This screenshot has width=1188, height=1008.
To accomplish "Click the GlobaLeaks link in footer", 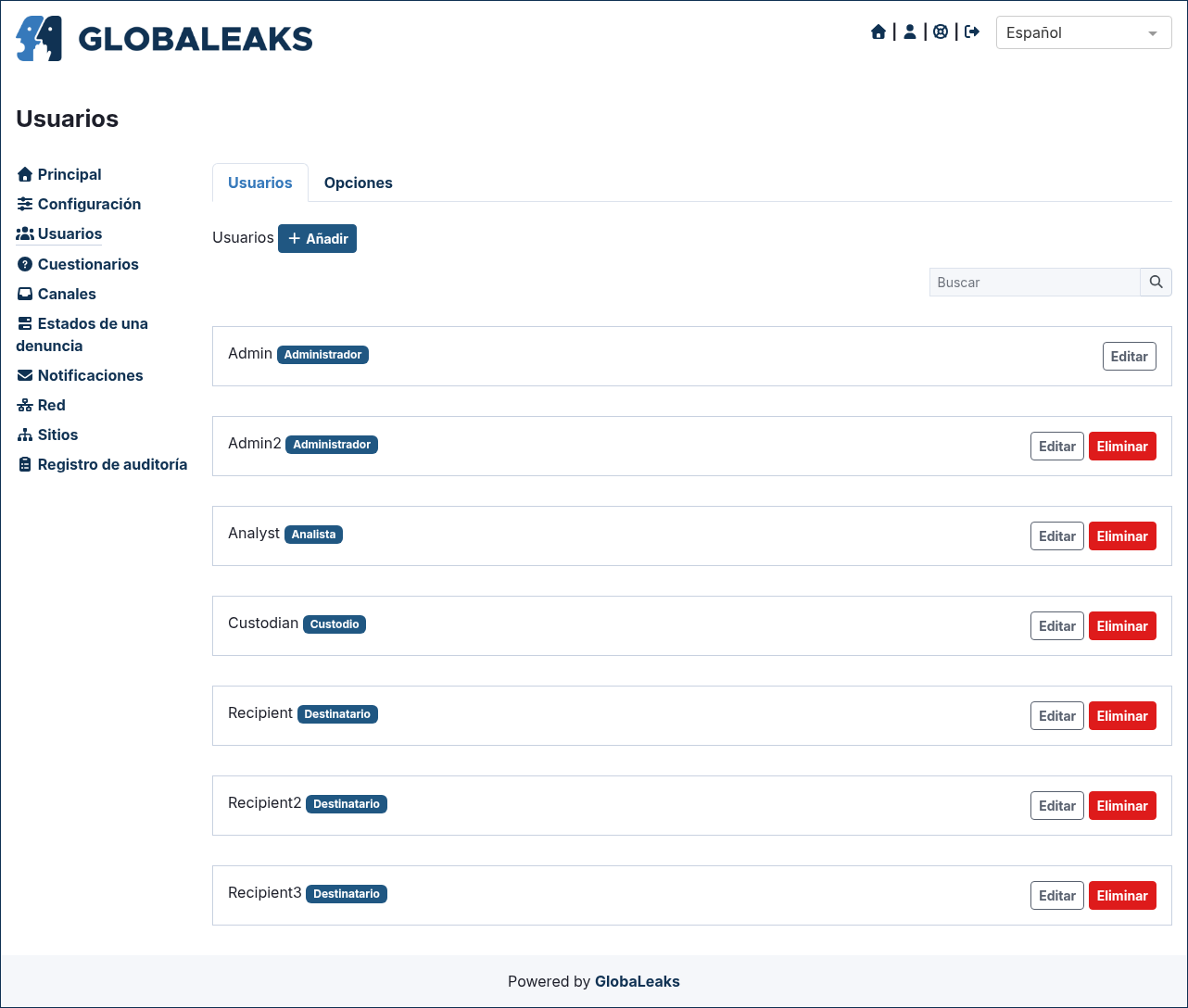I will [x=637, y=981].
